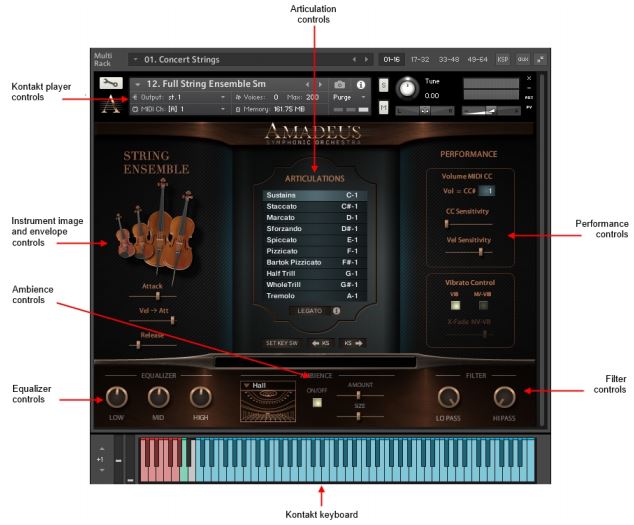Select the Tremolo articulation
The image size is (634, 525).
315,296
